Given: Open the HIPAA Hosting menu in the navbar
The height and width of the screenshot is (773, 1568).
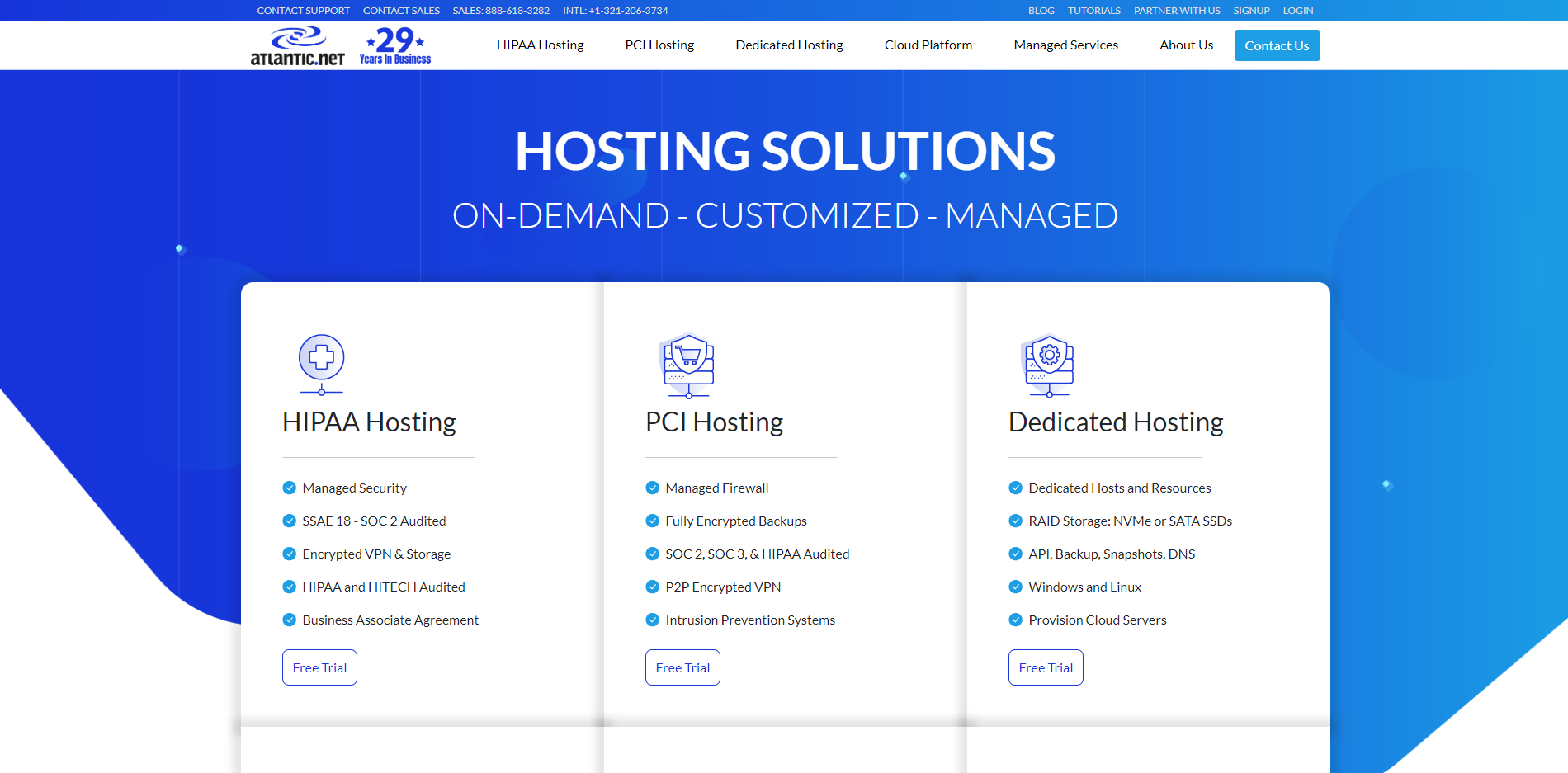Looking at the screenshot, I should click(x=541, y=45).
